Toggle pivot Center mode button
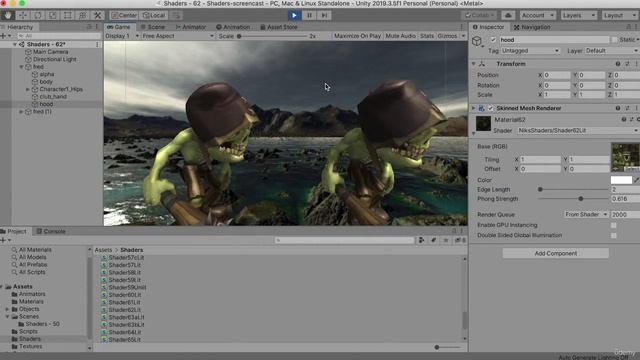 [124, 15]
